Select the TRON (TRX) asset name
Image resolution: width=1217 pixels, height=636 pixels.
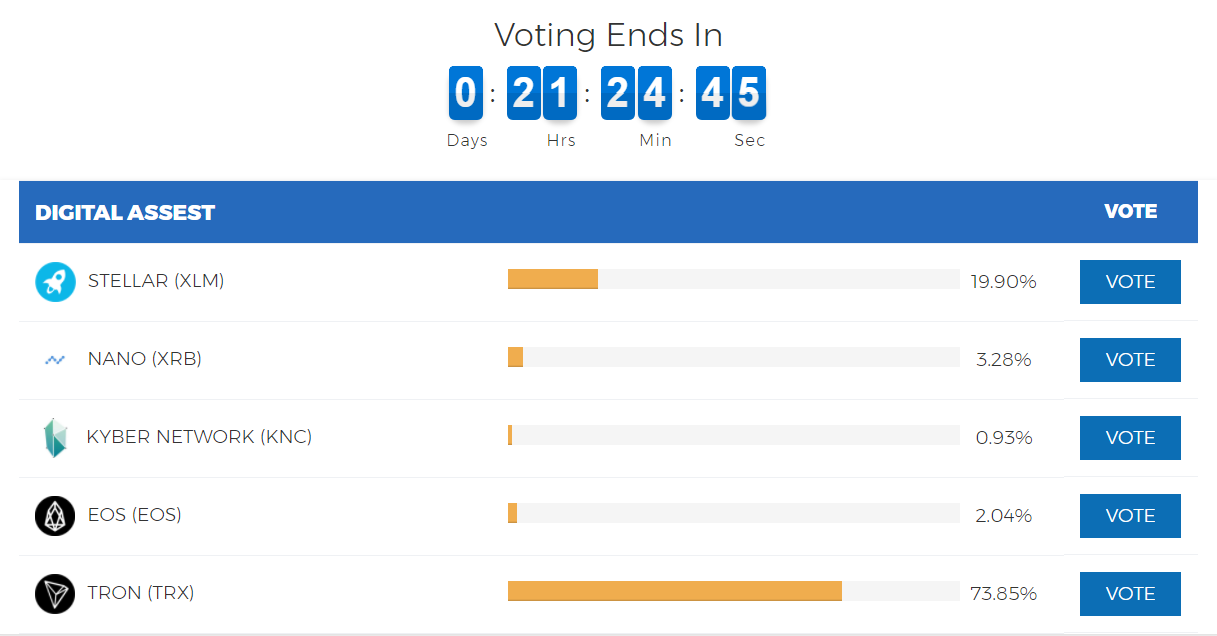click(x=141, y=593)
